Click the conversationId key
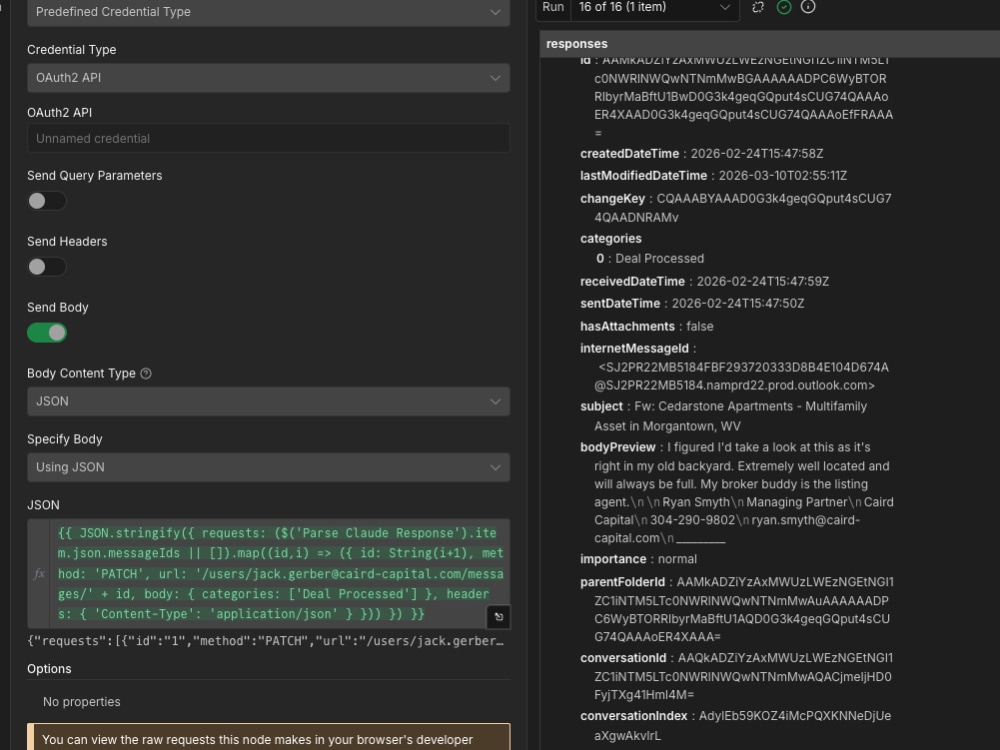1000x750 pixels. point(622,658)
